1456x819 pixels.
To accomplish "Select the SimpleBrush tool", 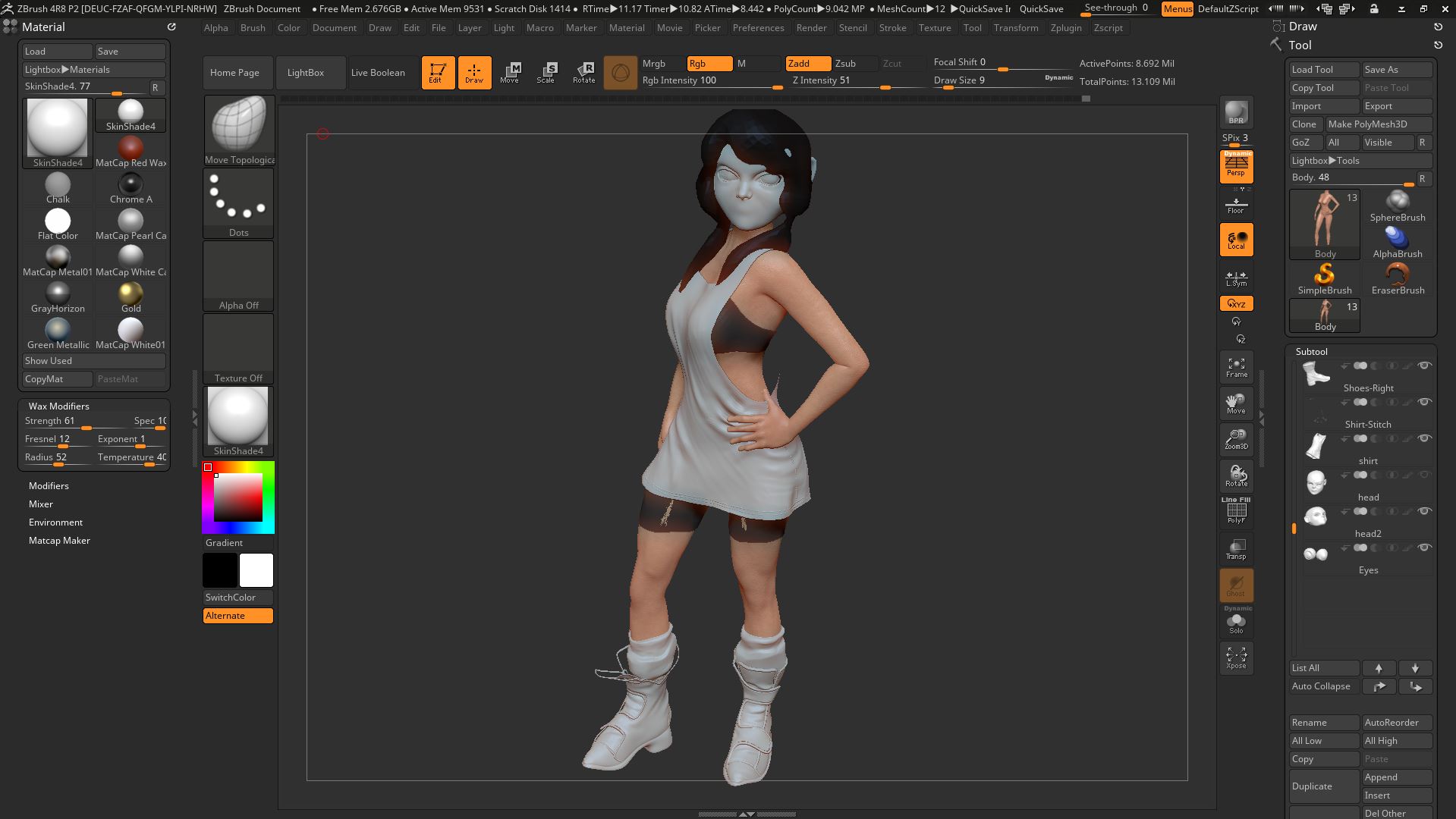I will [x=1325, y=279].
